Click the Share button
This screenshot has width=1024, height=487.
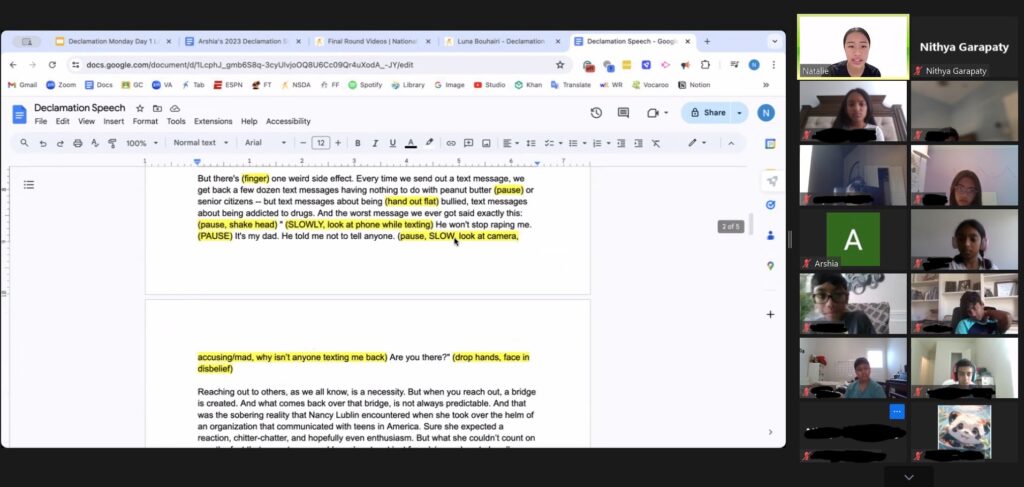point(706,113)
